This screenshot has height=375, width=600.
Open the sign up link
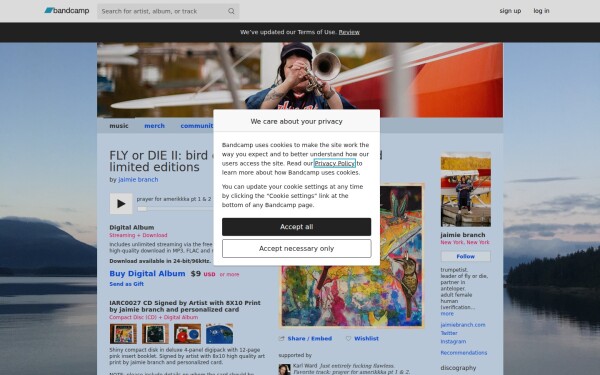point(510,11)
